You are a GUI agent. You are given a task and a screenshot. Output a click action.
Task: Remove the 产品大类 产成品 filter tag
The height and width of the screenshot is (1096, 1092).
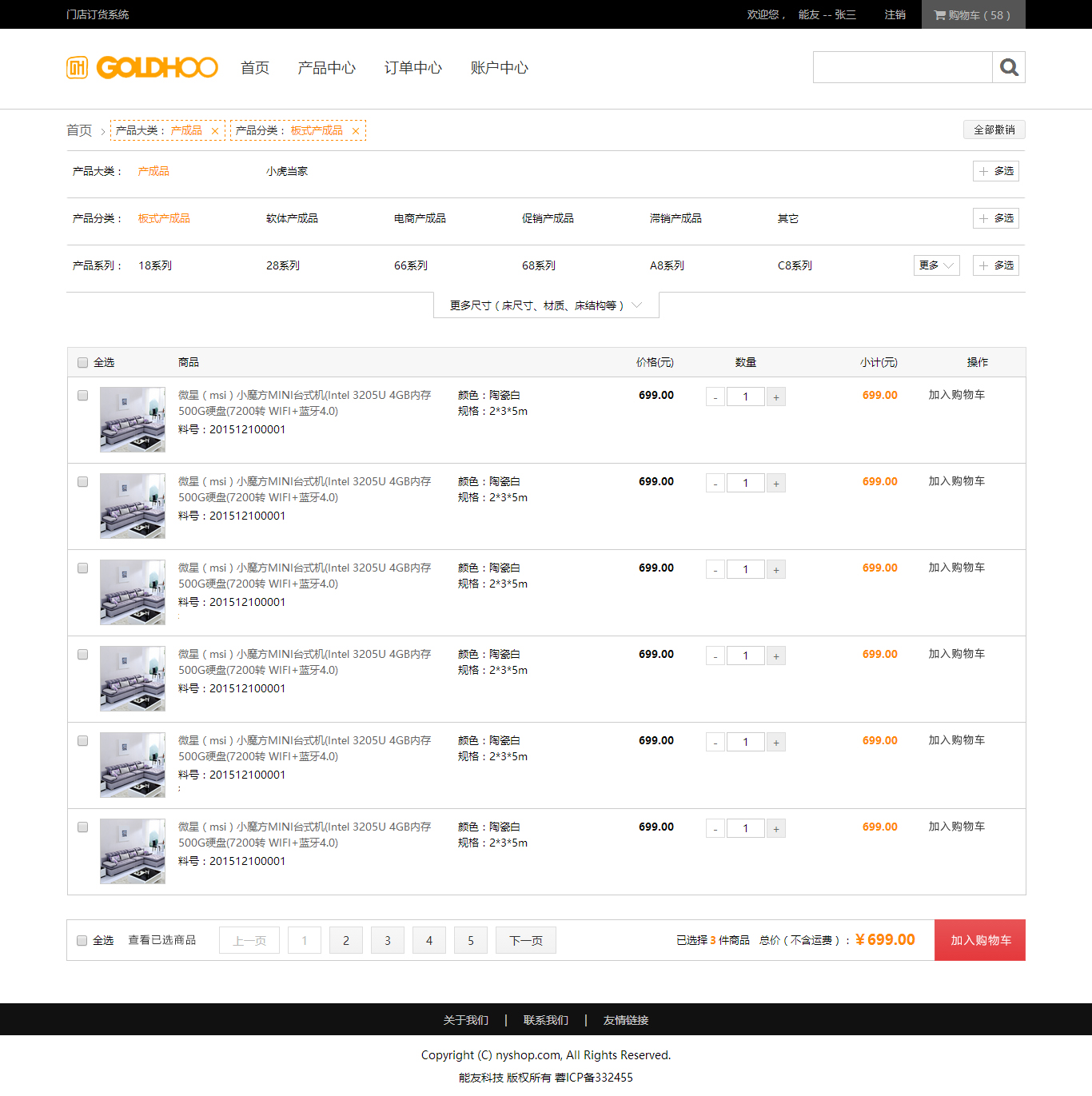coord(215,131)
